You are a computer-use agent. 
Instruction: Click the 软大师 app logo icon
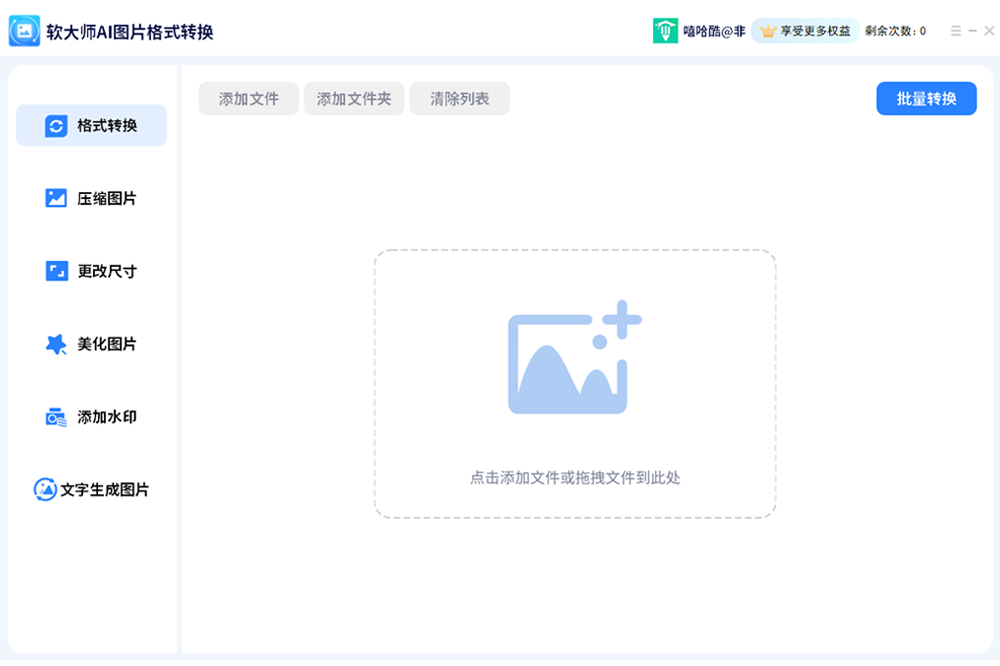(24, 31)
